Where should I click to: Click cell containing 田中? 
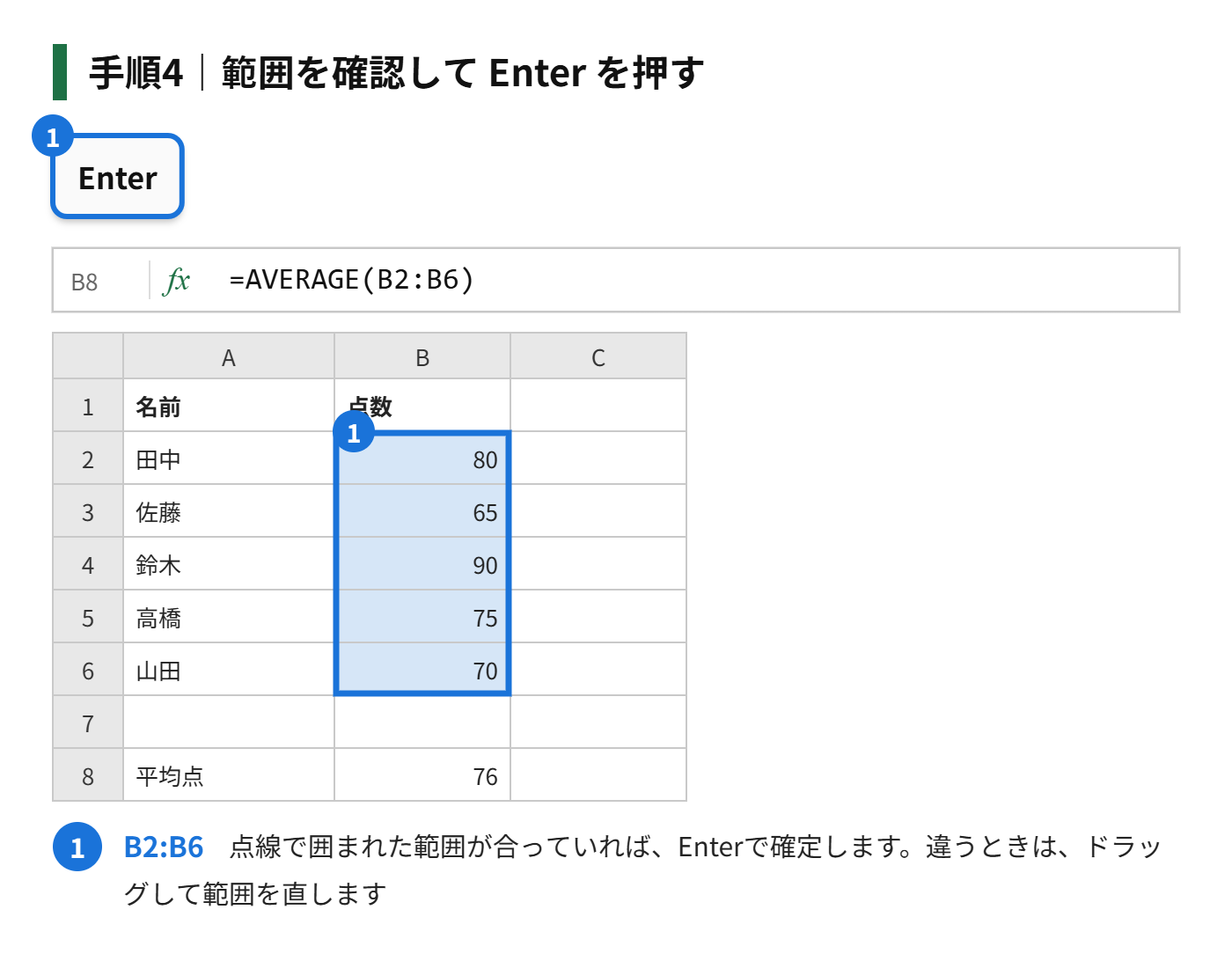(x=229, y=458)
